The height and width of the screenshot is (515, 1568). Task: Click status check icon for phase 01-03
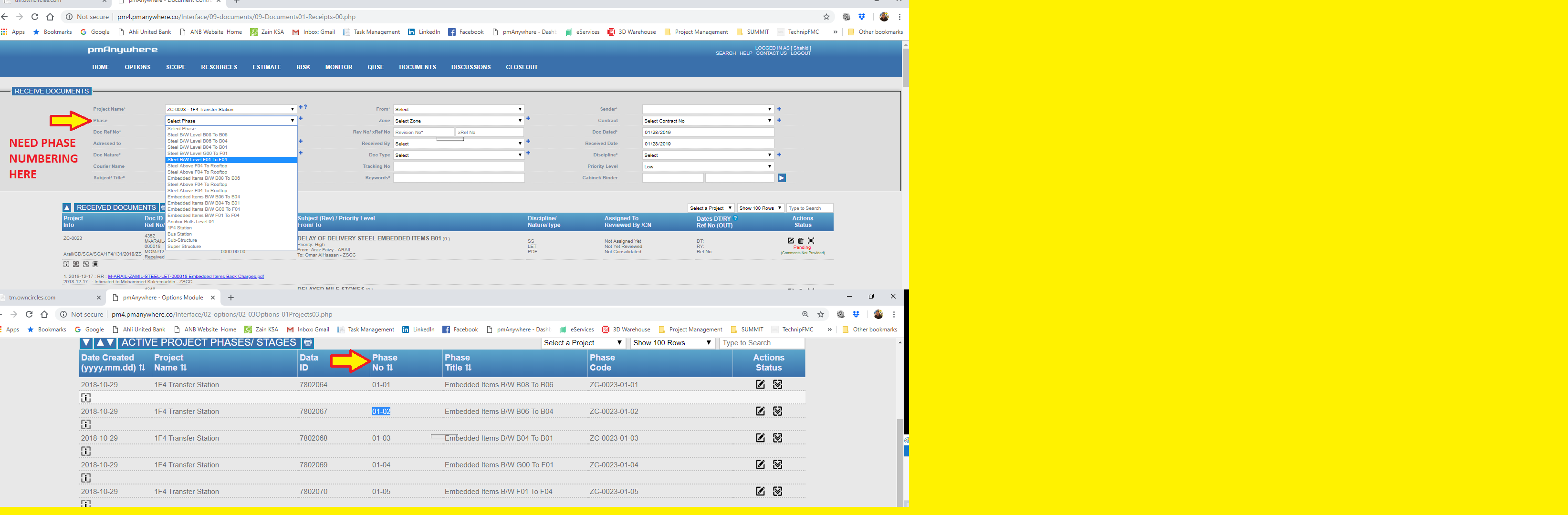click(x=777, y=438)
